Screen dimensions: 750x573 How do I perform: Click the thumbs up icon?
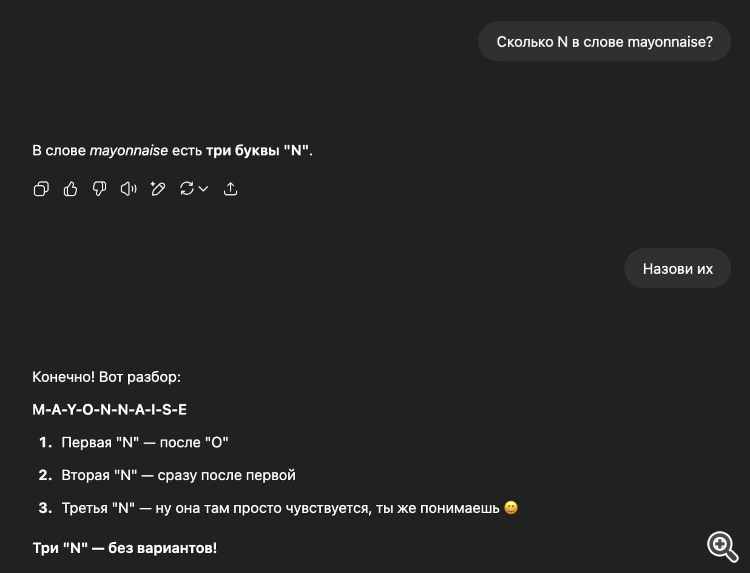[70, 189]
